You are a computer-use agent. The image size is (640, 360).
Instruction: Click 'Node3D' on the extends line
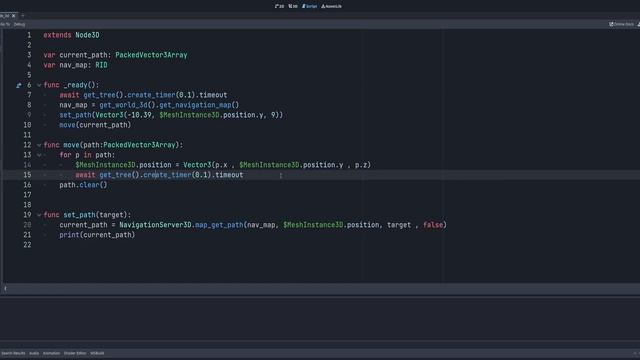pos(87,35)
